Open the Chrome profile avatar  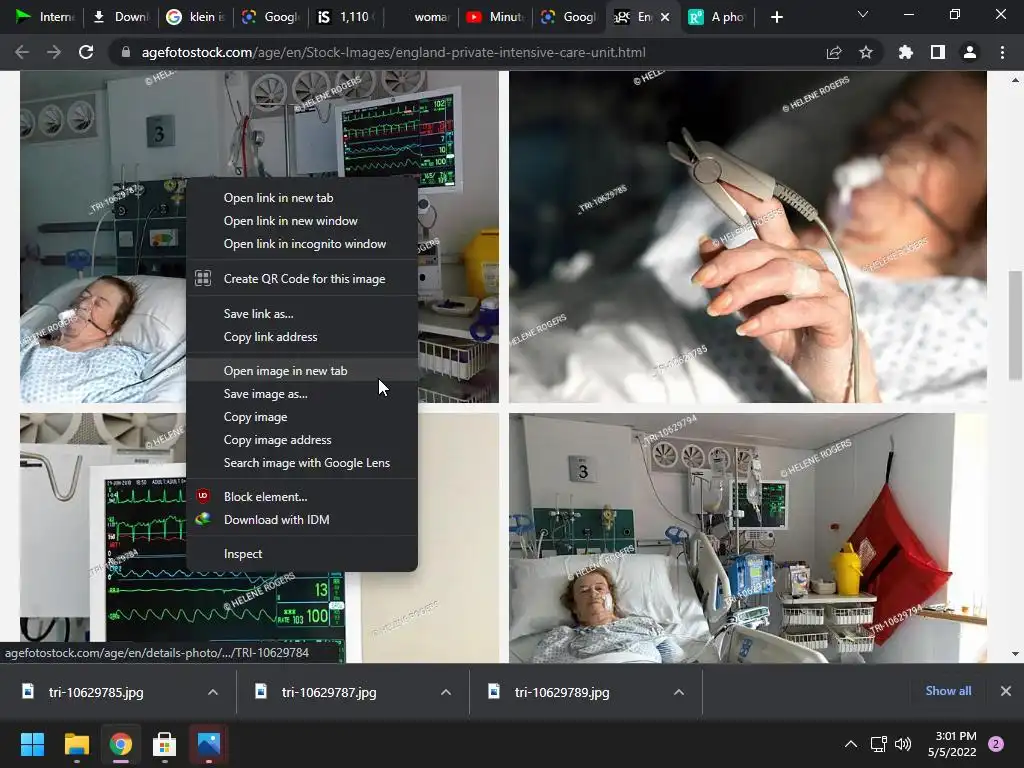(970, 52)
